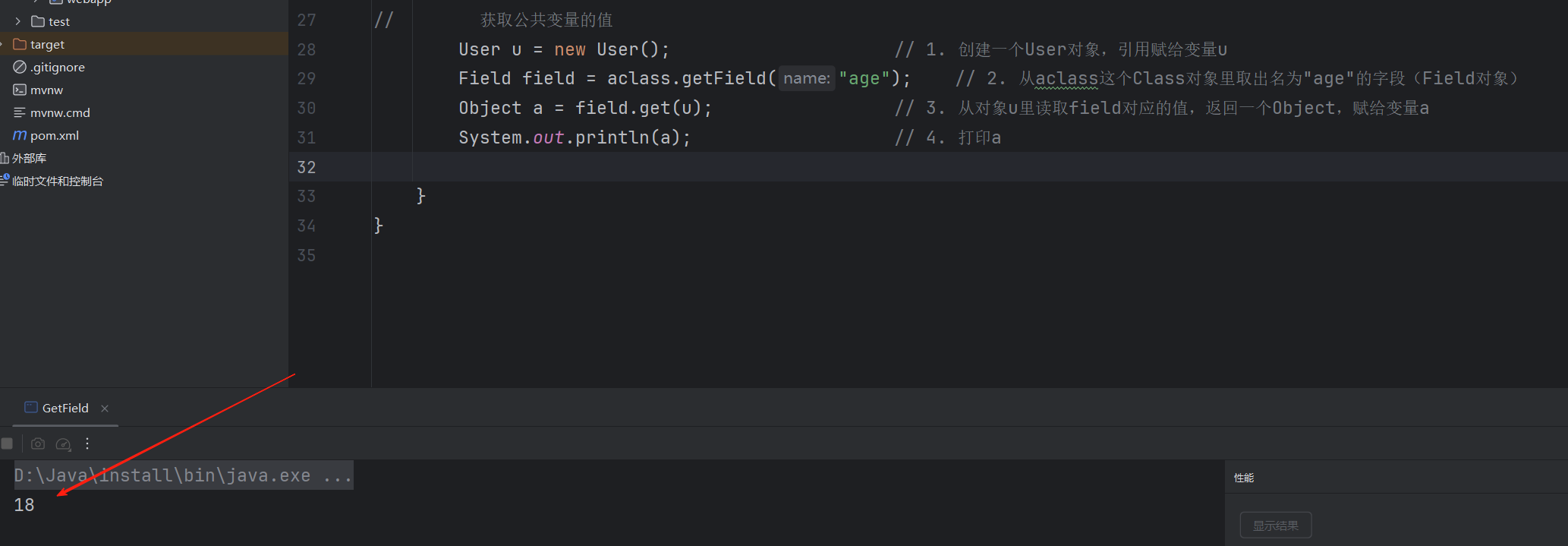Click the GetField run tab console icon
The width and height of the screenshot is (1568, 546).
click(x=31, y=407)
